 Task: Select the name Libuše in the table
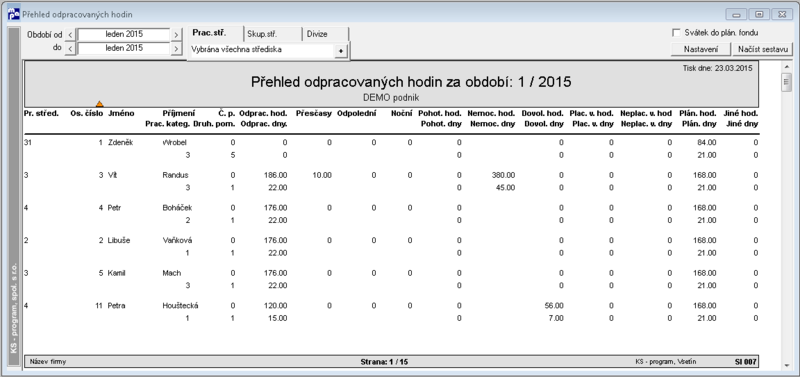[118, 240]
